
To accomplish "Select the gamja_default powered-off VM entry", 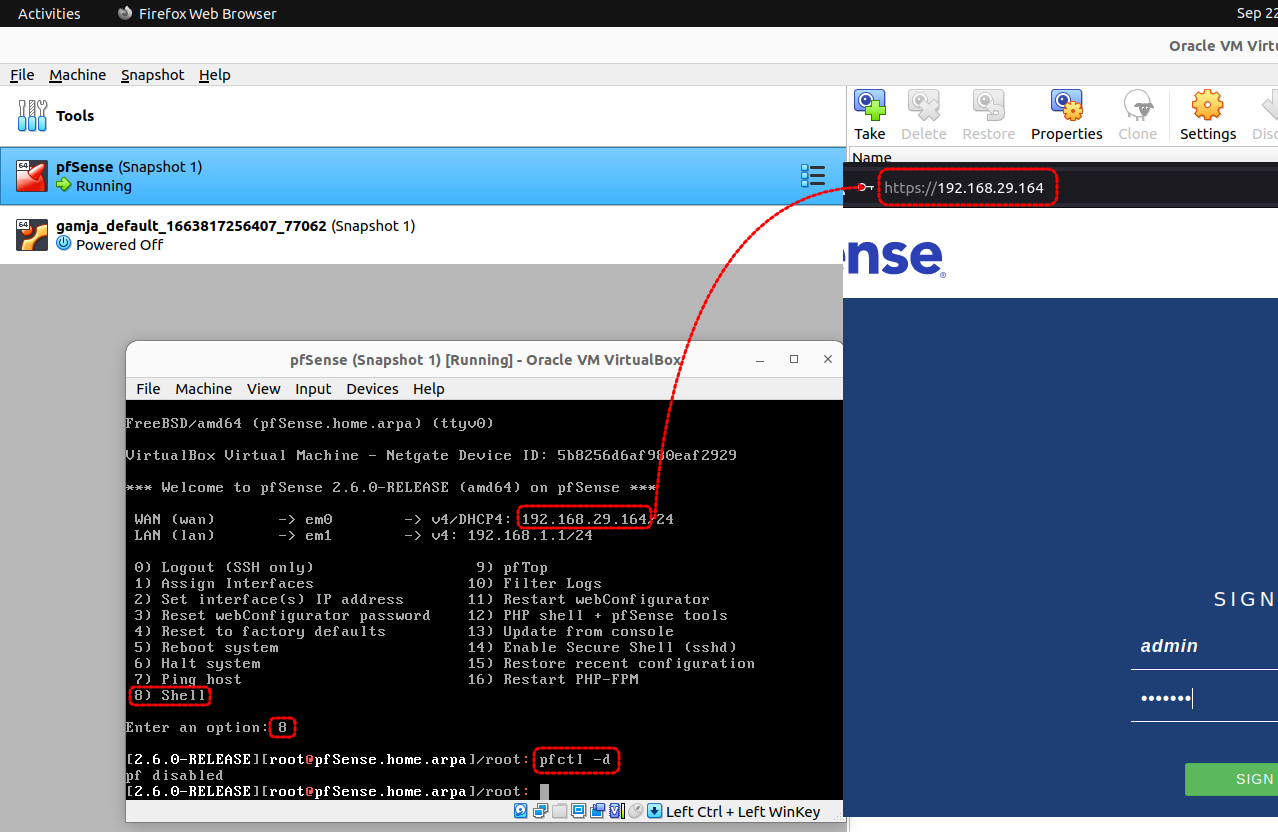I will click(x=424, y=235).
